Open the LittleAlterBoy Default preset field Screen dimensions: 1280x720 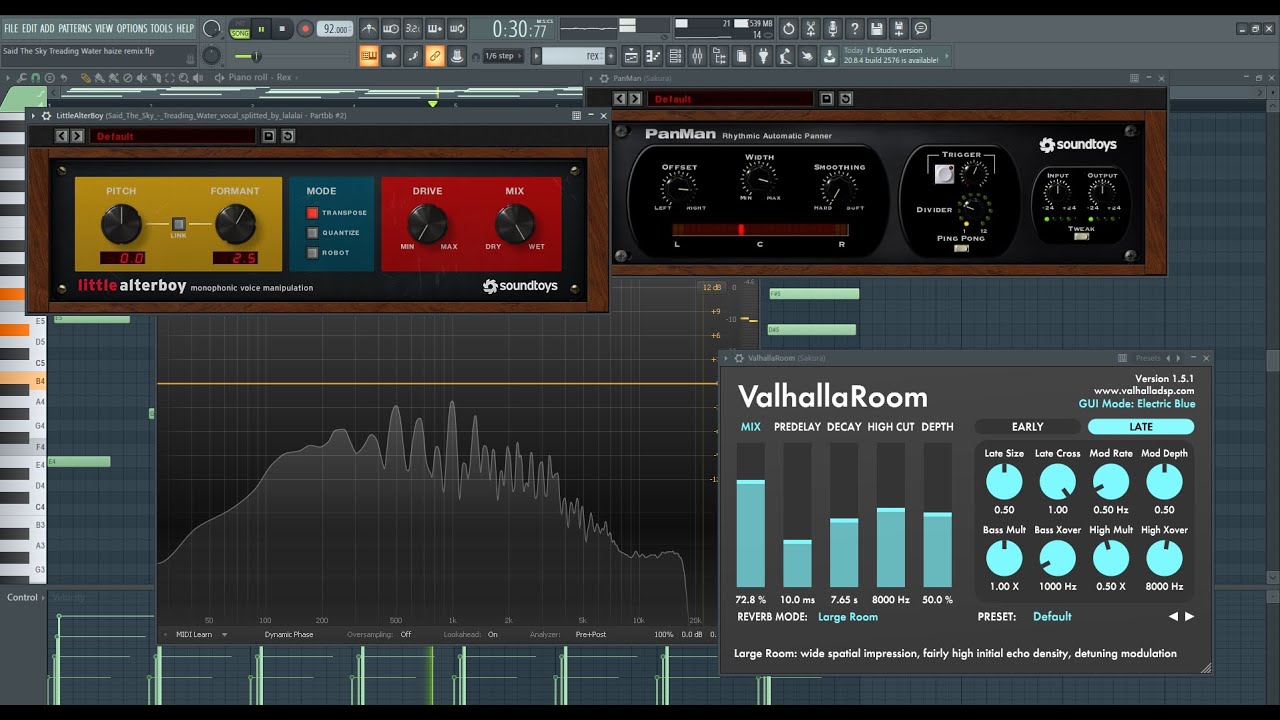(171, 136)
